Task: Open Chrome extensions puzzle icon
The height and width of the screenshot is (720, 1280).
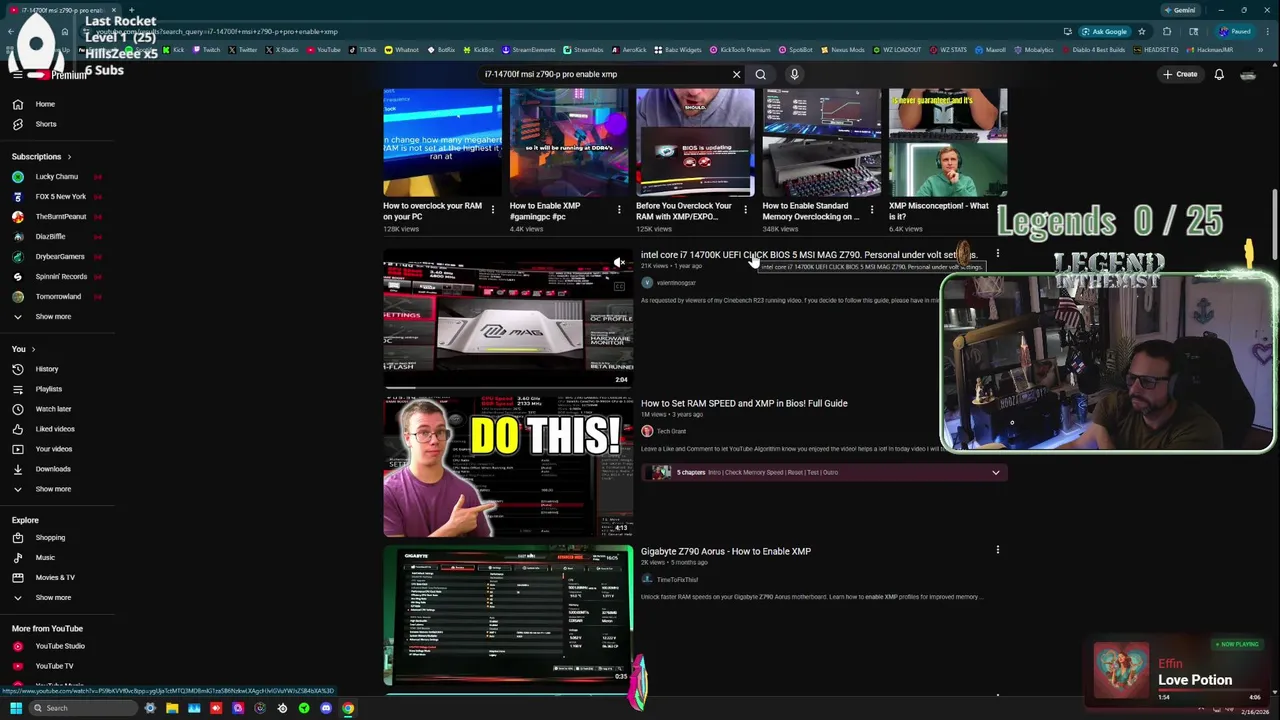Action: coord(1167,31)
